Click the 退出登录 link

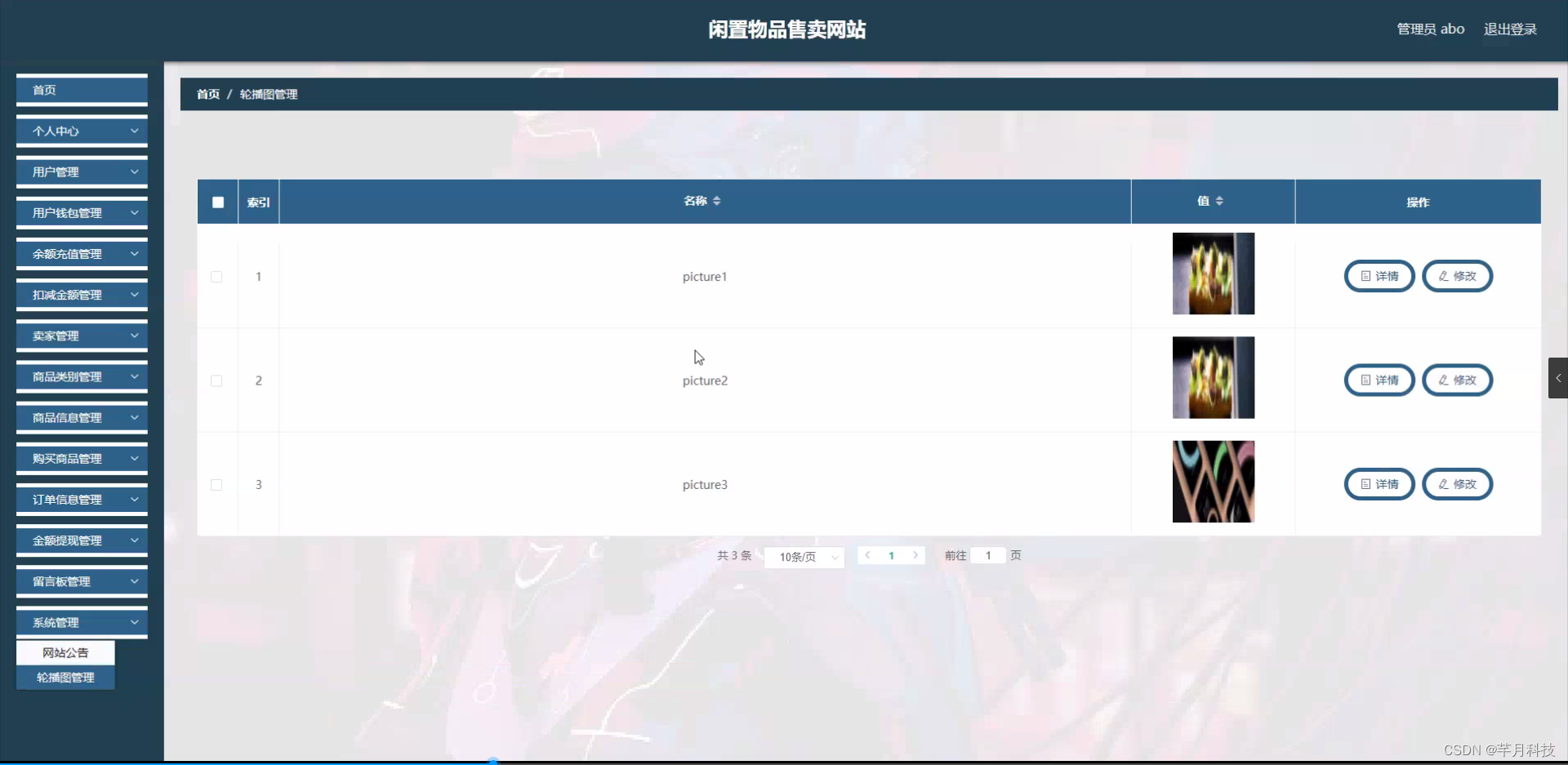click(1510, 29)
